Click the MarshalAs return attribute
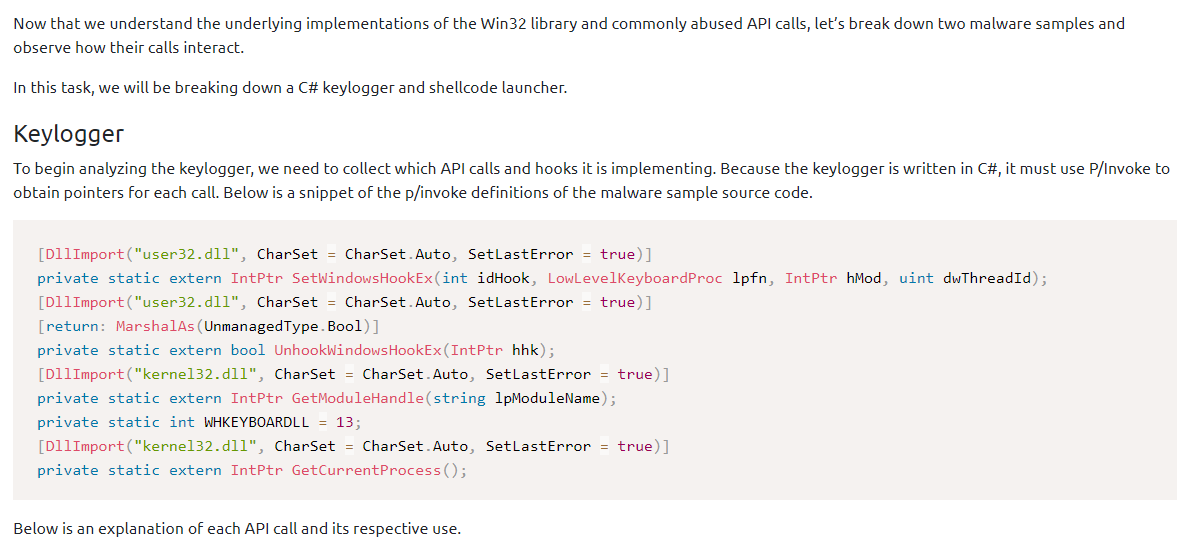 (150, 326)
